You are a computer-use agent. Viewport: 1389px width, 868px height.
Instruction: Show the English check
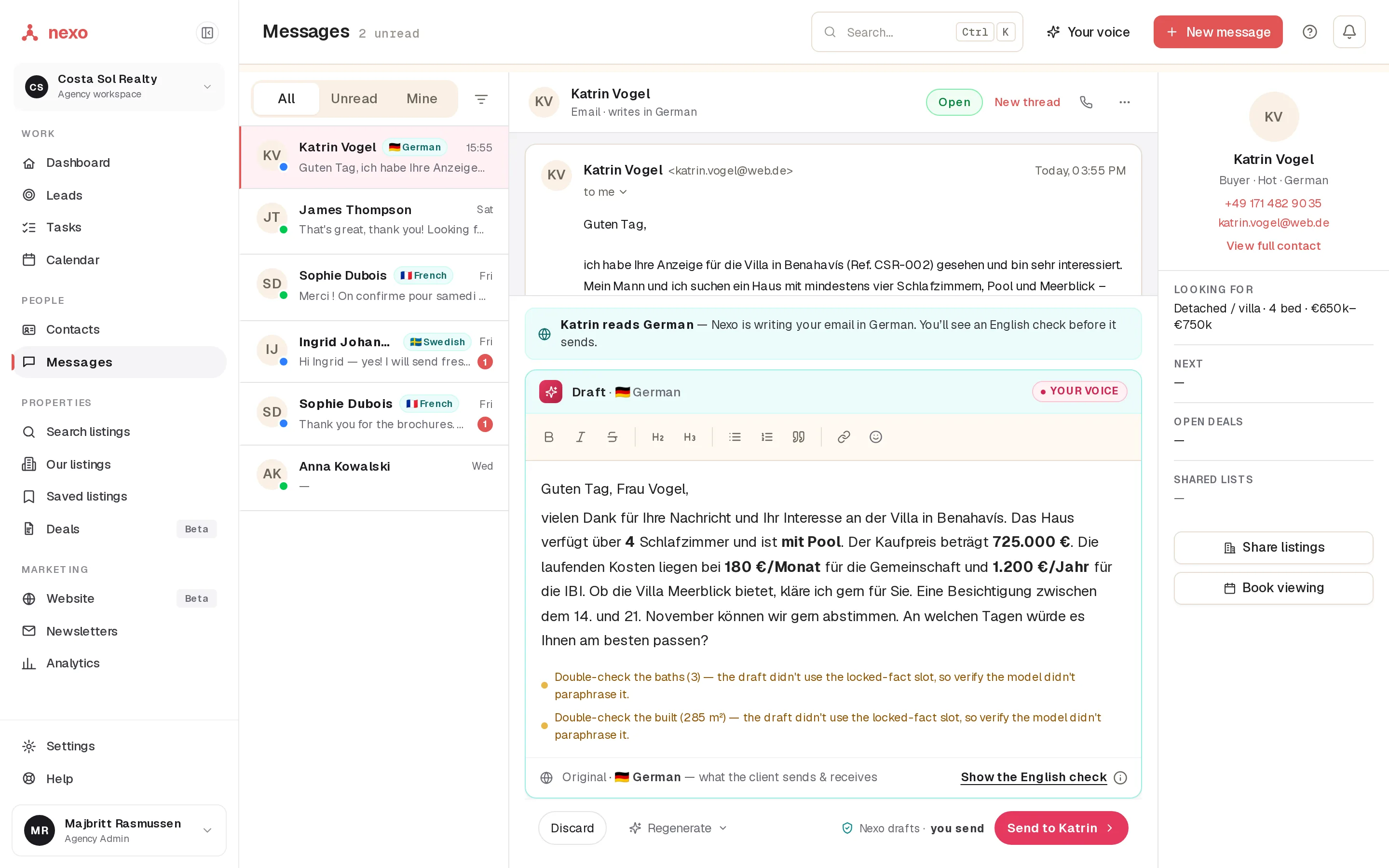pos(1033,777)
